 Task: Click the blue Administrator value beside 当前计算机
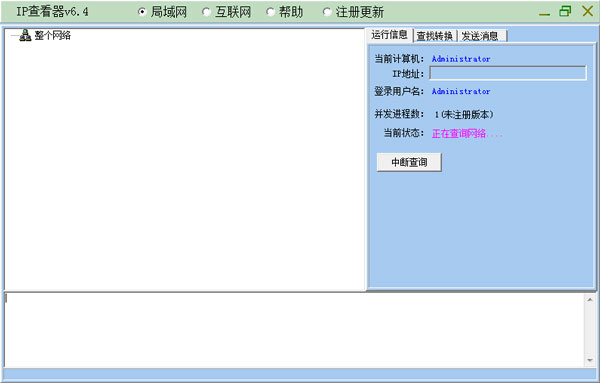tap(461, 59)
